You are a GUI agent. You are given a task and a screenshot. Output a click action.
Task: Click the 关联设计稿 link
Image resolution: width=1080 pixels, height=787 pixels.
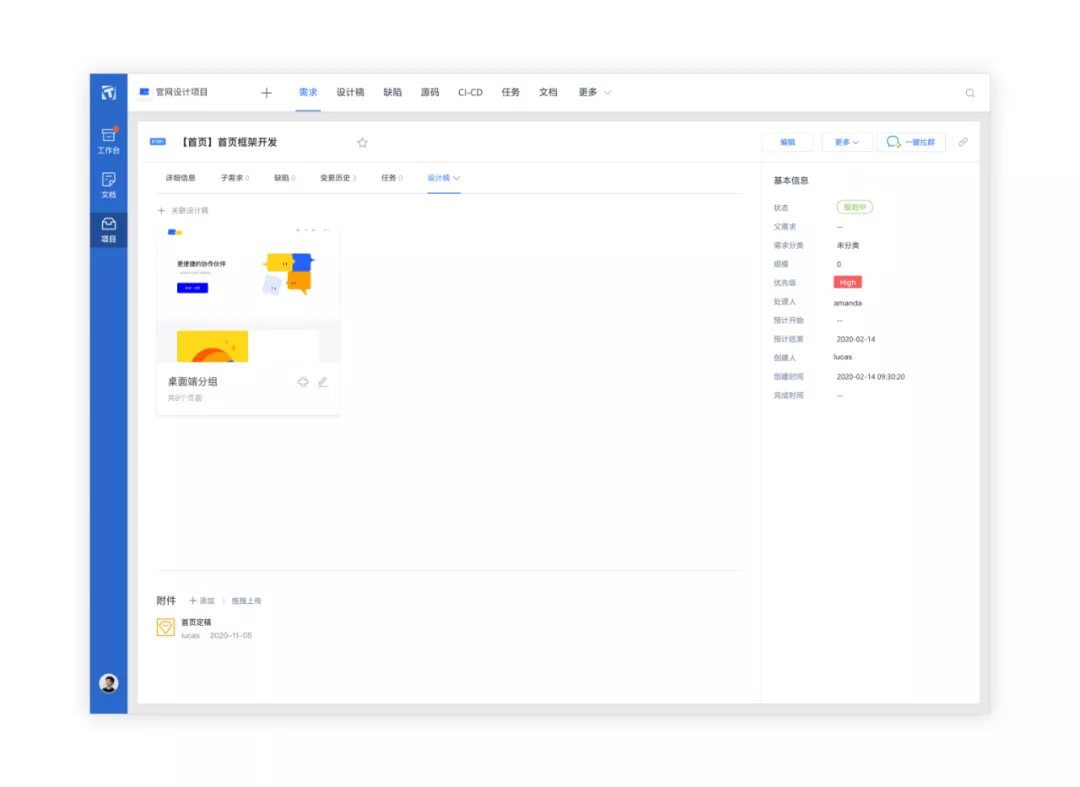[189, 211]
